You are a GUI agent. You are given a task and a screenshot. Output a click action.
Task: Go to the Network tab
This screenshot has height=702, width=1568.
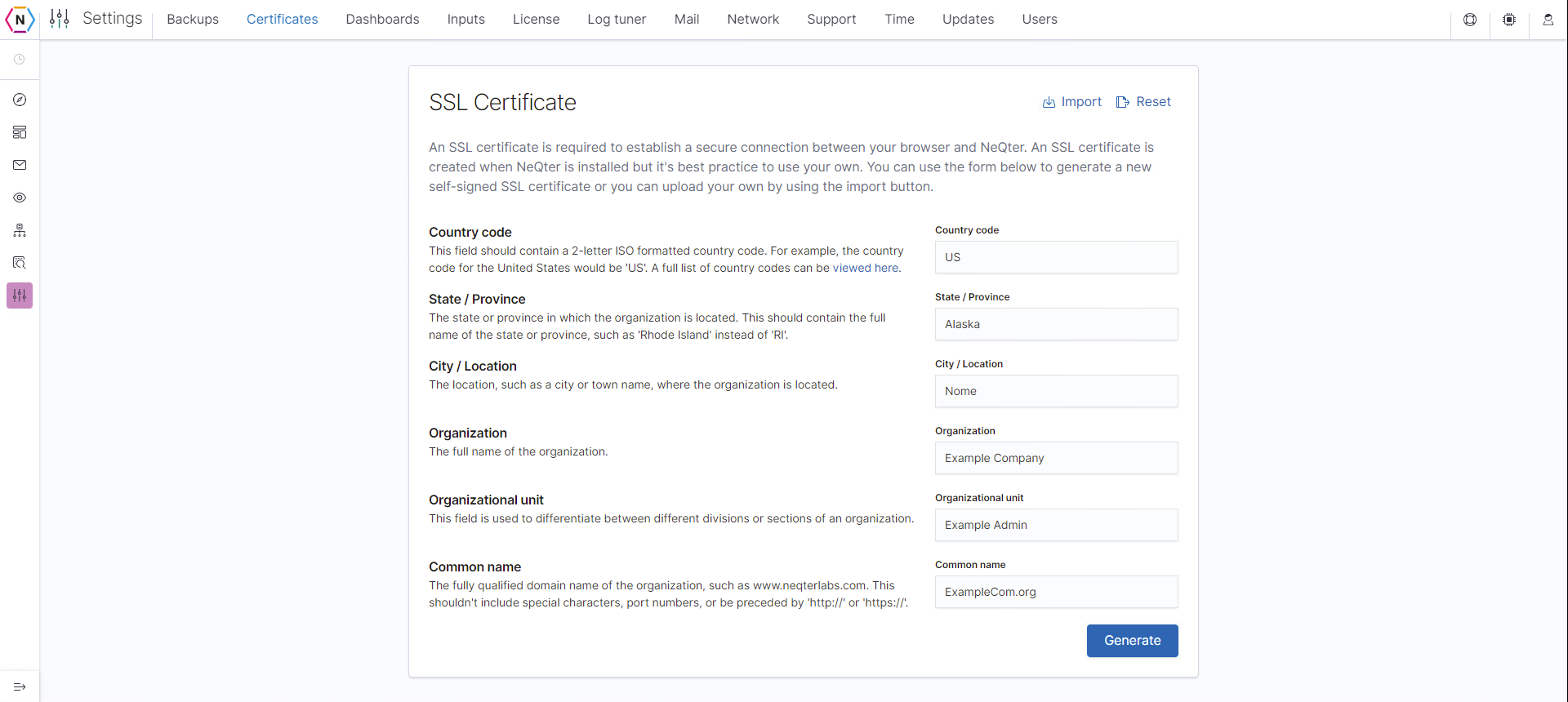pos(753,20)
